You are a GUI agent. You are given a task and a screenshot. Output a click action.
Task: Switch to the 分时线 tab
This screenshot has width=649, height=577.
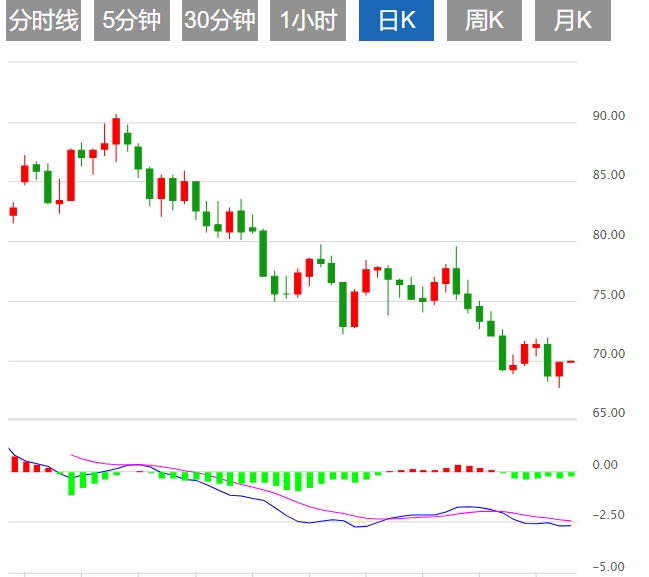click(43, 21)
